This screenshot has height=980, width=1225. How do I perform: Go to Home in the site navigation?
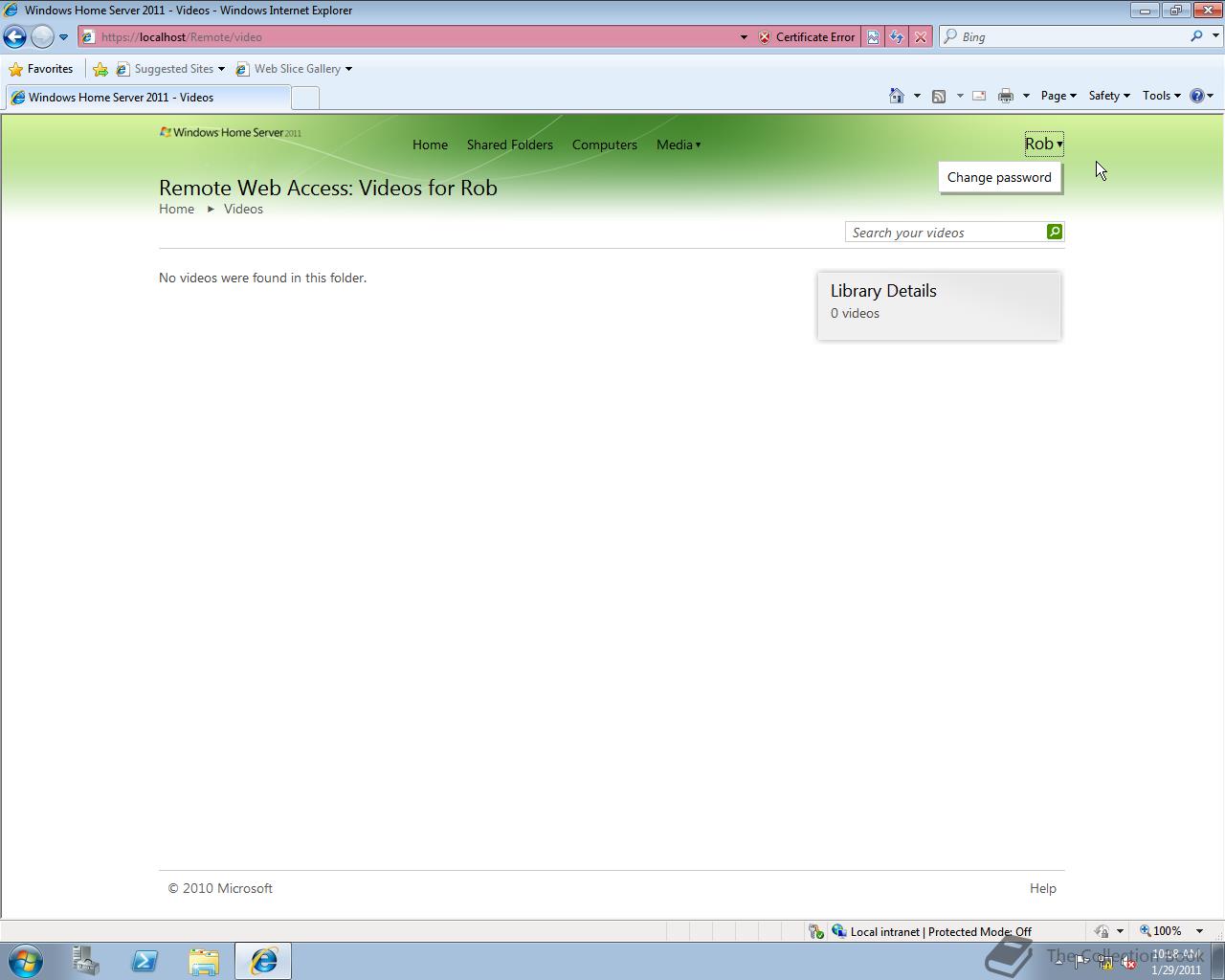point(430,145)
